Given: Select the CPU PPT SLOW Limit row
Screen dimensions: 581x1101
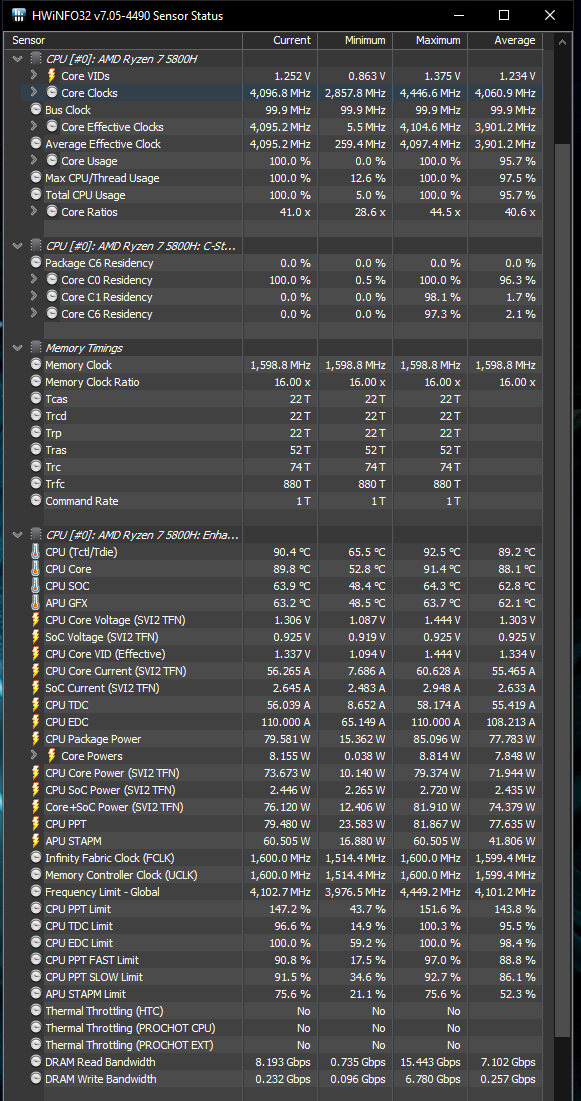Looking at the screenshot, I should coord(274,977).
